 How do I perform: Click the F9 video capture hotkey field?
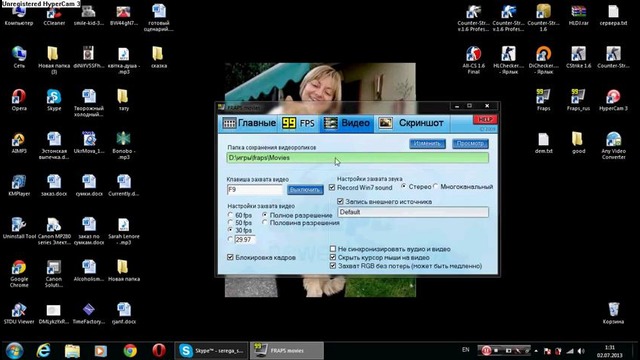point(254,190)
